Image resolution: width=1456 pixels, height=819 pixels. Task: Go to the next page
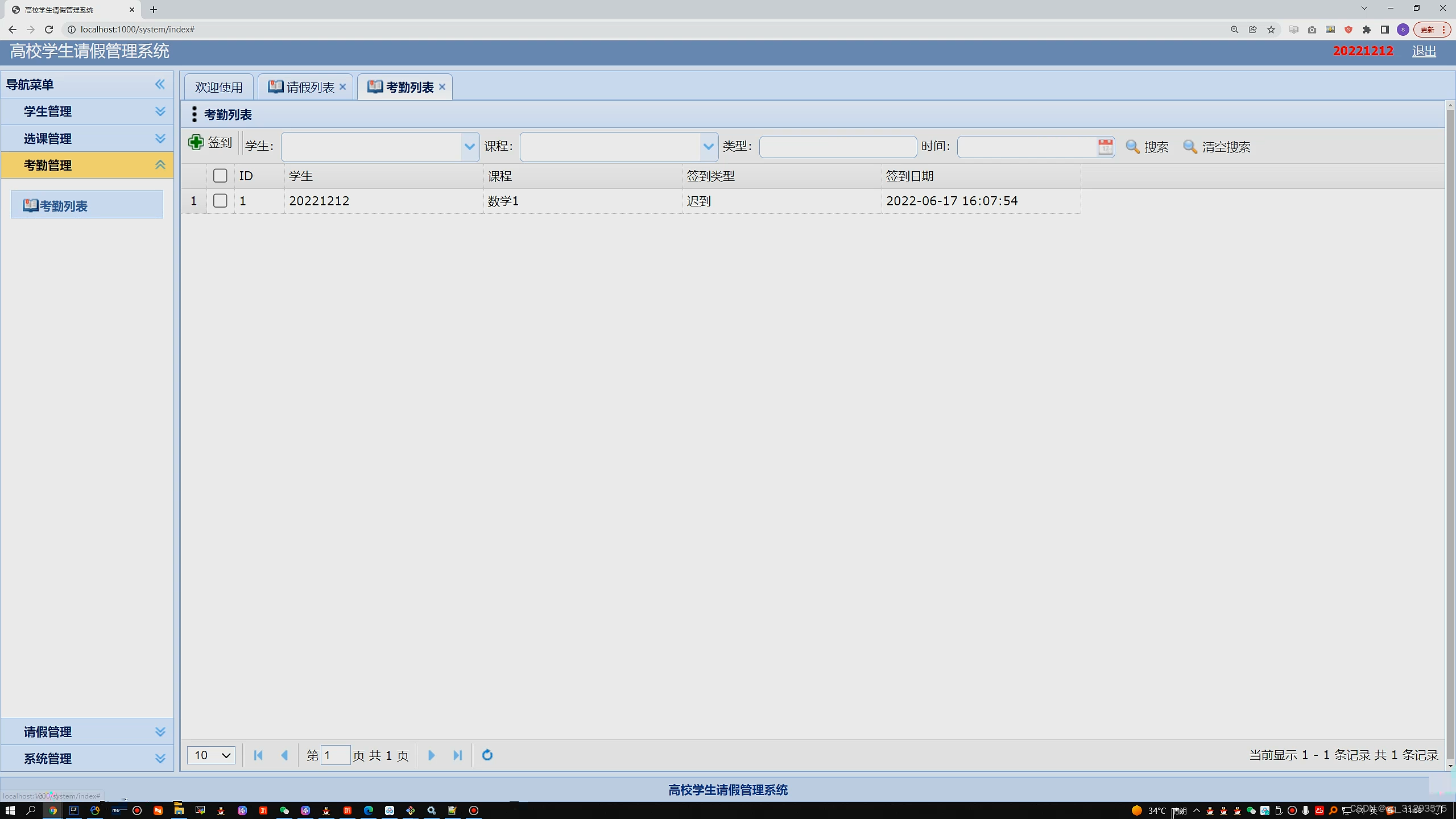coord(431,755)
